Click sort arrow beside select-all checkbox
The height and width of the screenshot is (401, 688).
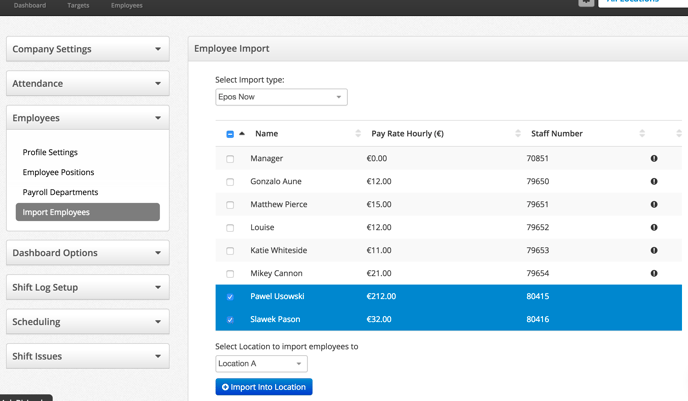point(242,133)
